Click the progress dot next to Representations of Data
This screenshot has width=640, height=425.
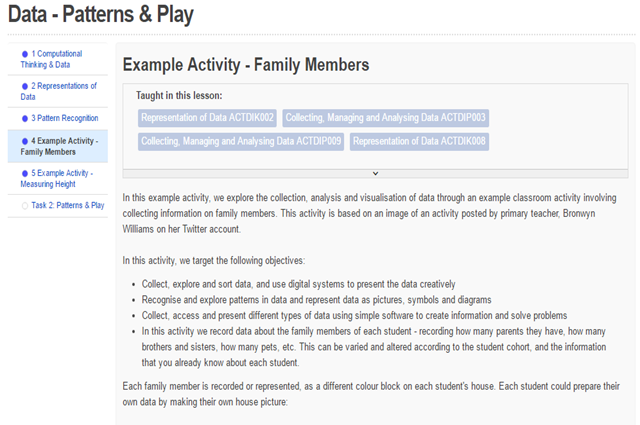click(x=25, y=86)
